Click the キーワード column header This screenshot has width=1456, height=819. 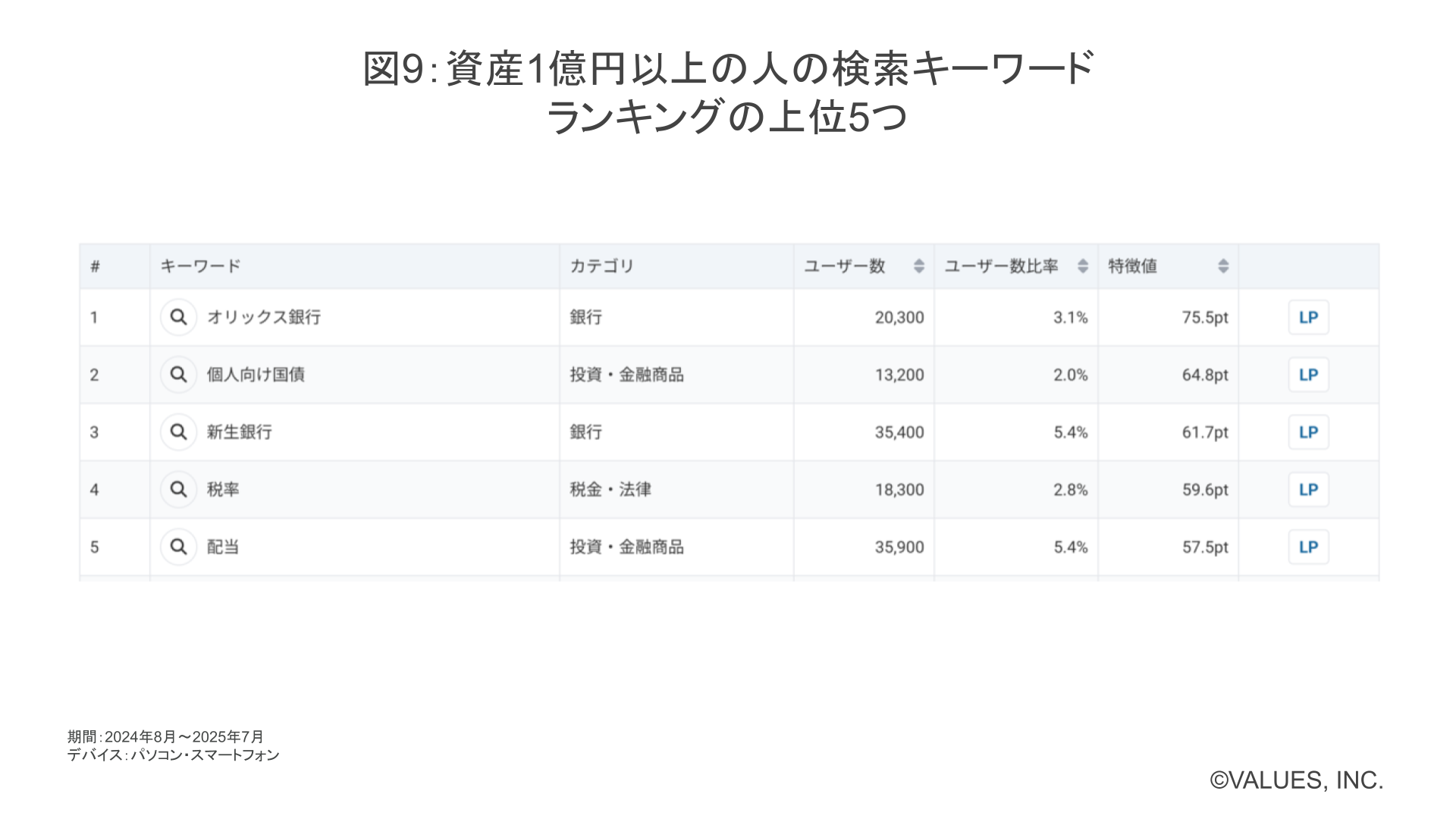tap(200, 266)
